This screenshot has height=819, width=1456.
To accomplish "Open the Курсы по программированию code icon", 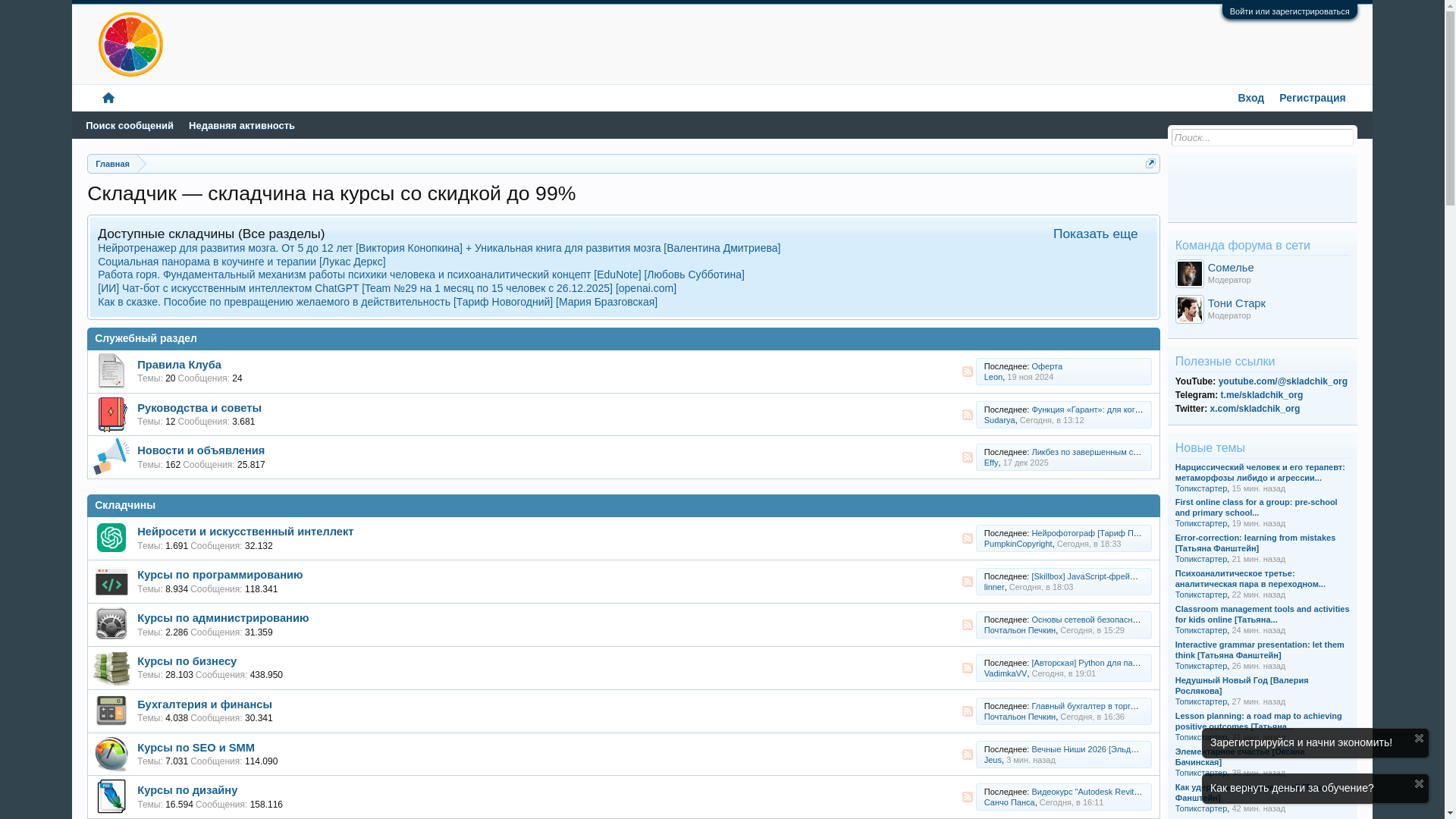I will [x=111, y=582].
